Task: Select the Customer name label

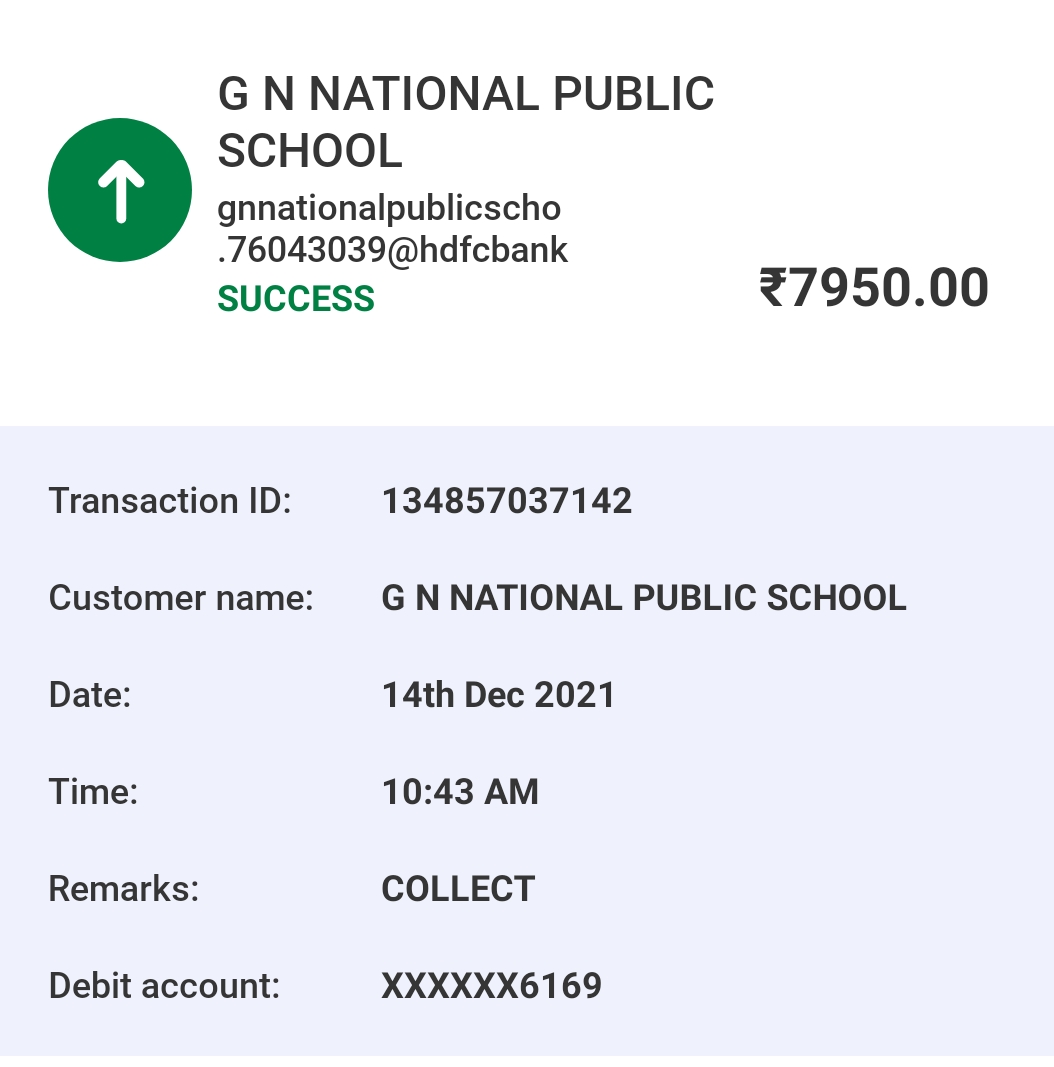Action: pyautogui.click(x=181, y=598)
